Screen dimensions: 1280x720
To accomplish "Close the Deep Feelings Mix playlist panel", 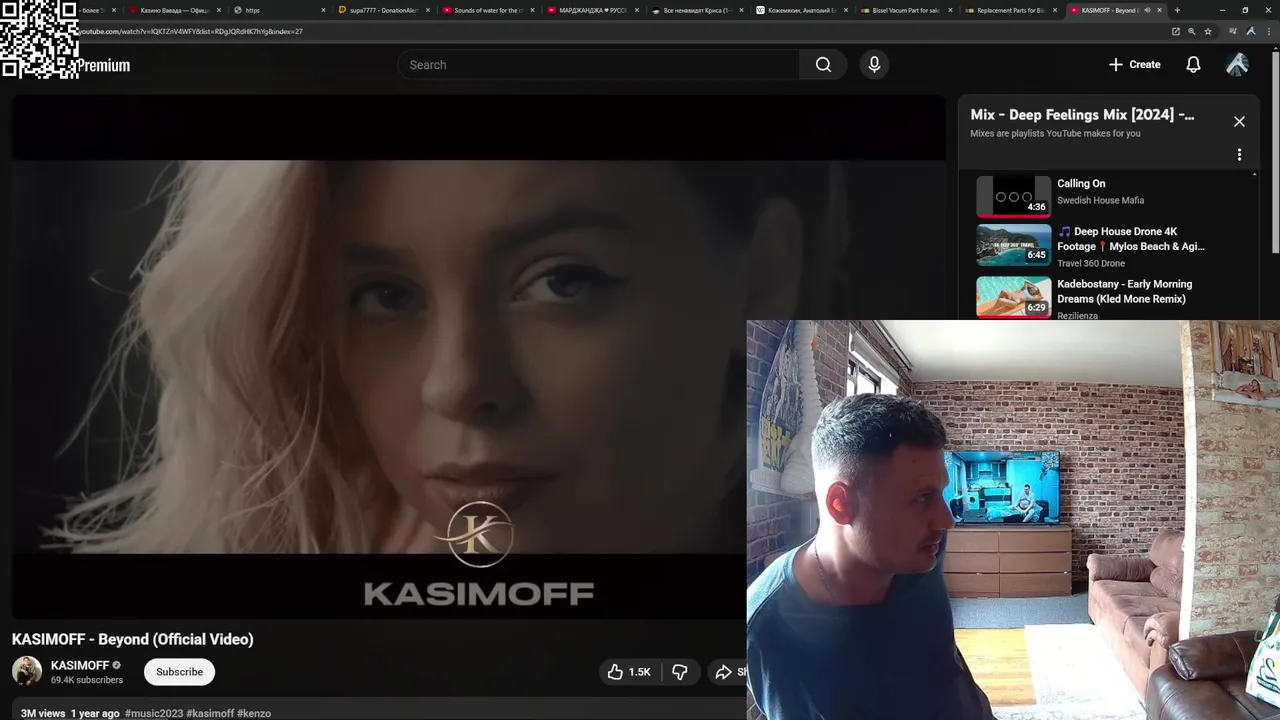I will click(x=1239, y=121).
